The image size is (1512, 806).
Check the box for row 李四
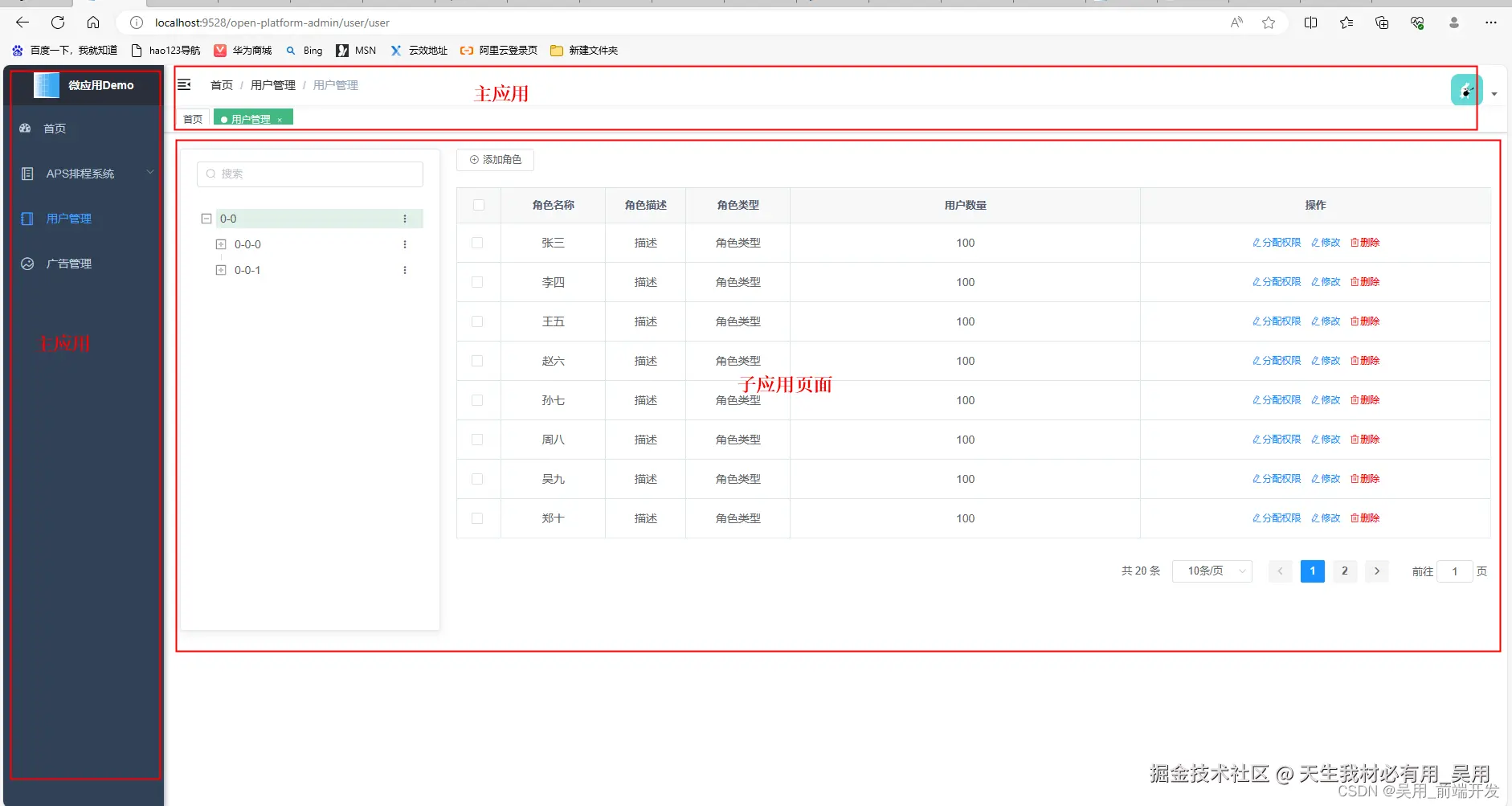click(x=477, y=282)
